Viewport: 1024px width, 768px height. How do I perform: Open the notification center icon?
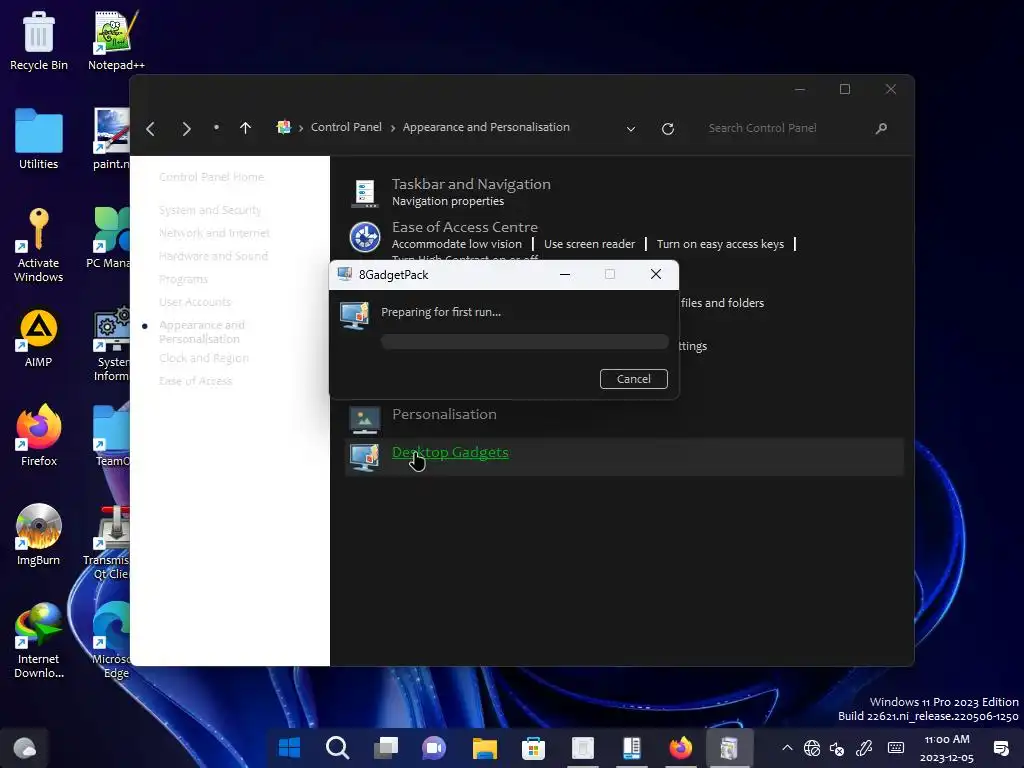pos(1001,748)
